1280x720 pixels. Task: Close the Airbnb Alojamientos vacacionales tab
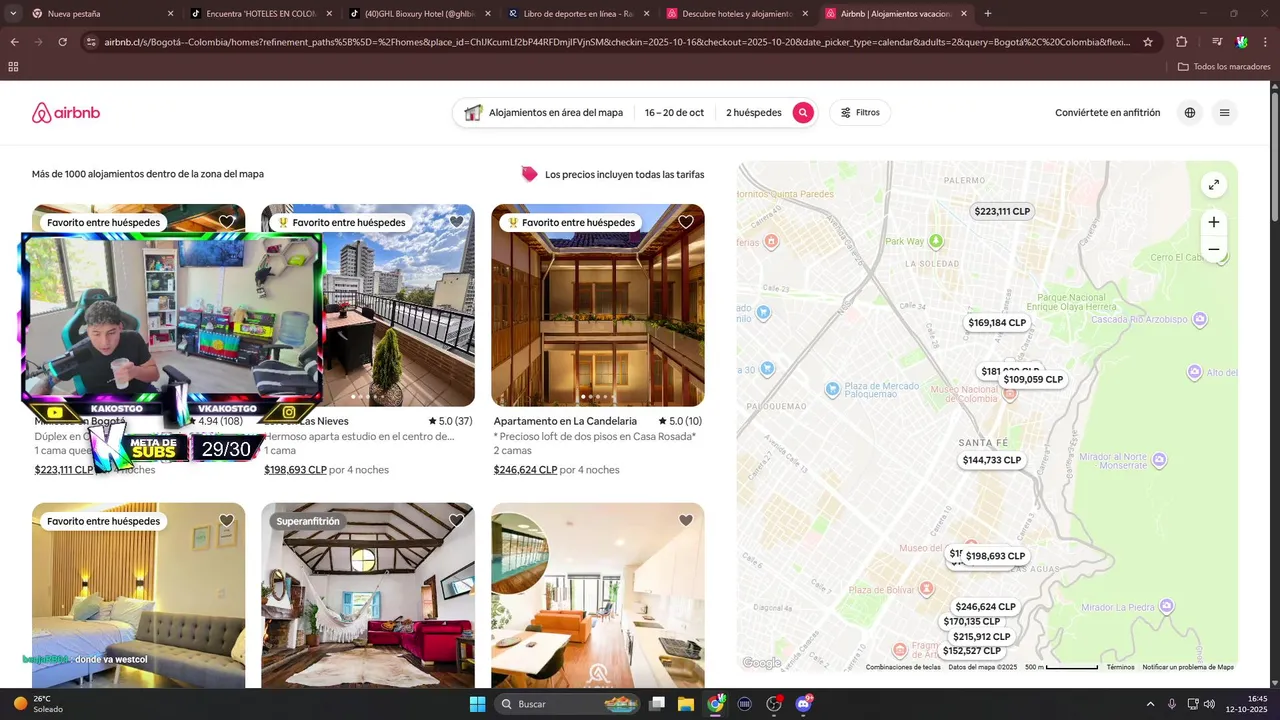point(964,14)
